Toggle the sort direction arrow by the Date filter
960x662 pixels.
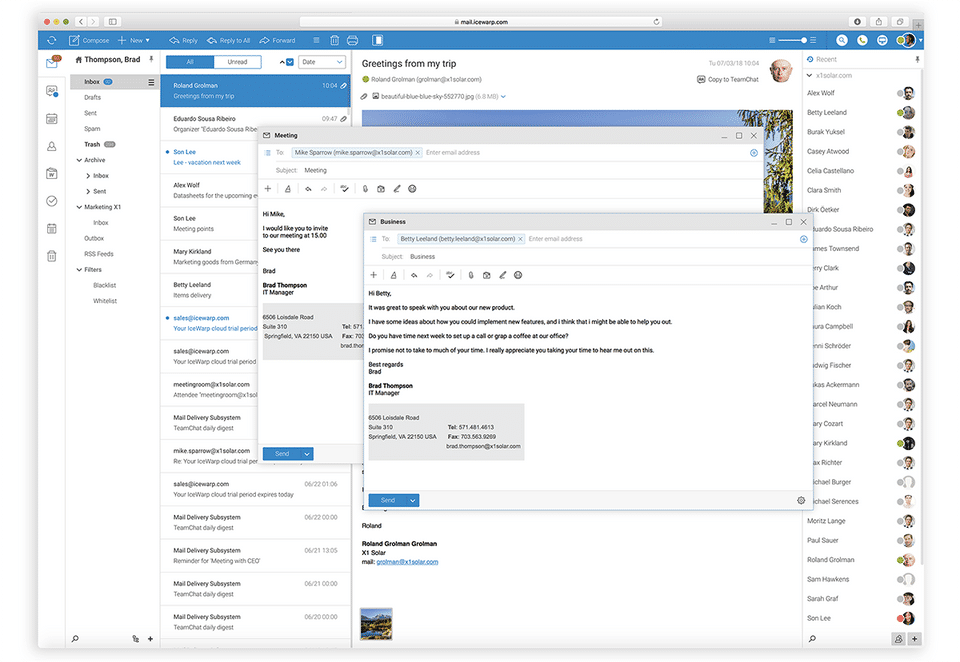tap(282, 62)
